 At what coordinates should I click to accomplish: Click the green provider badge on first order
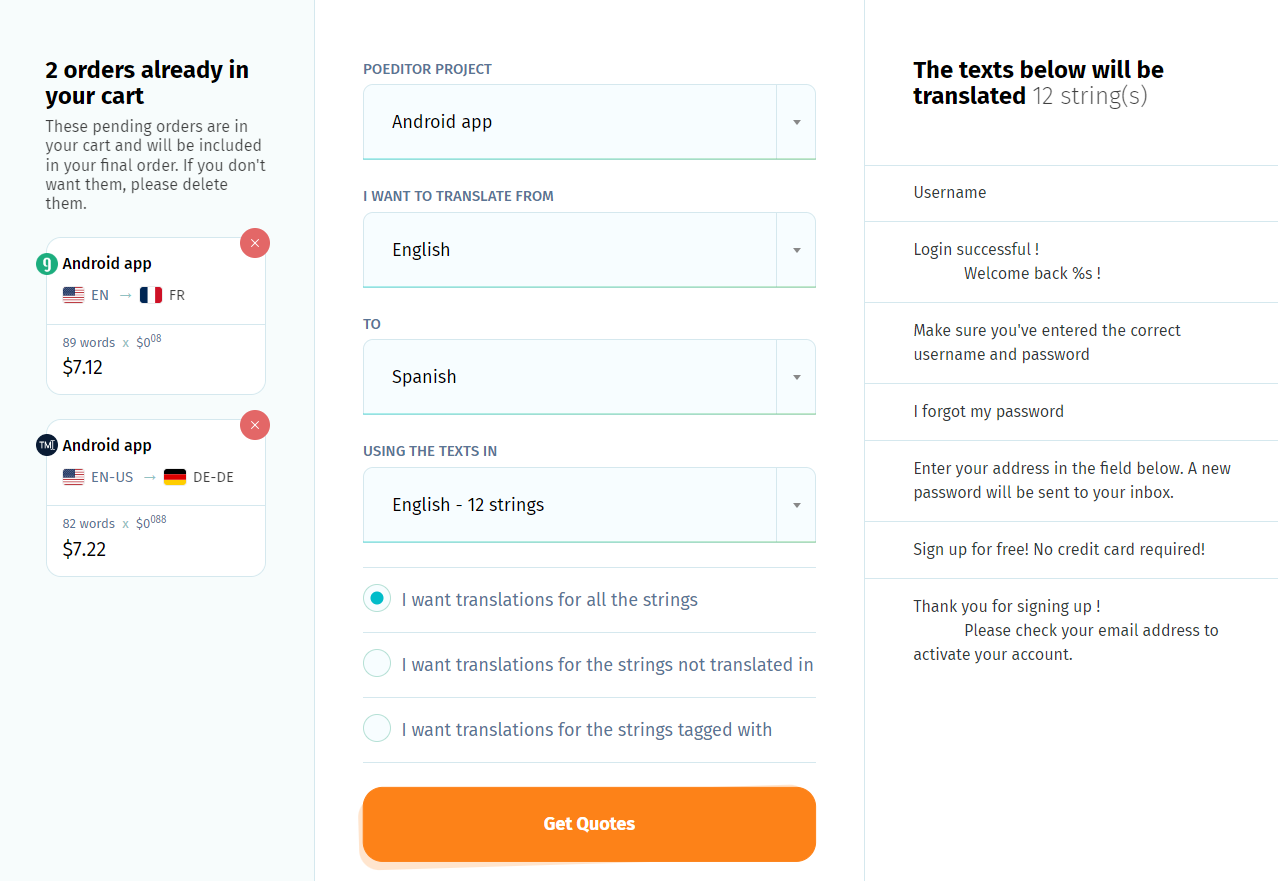tap(47, 263)
